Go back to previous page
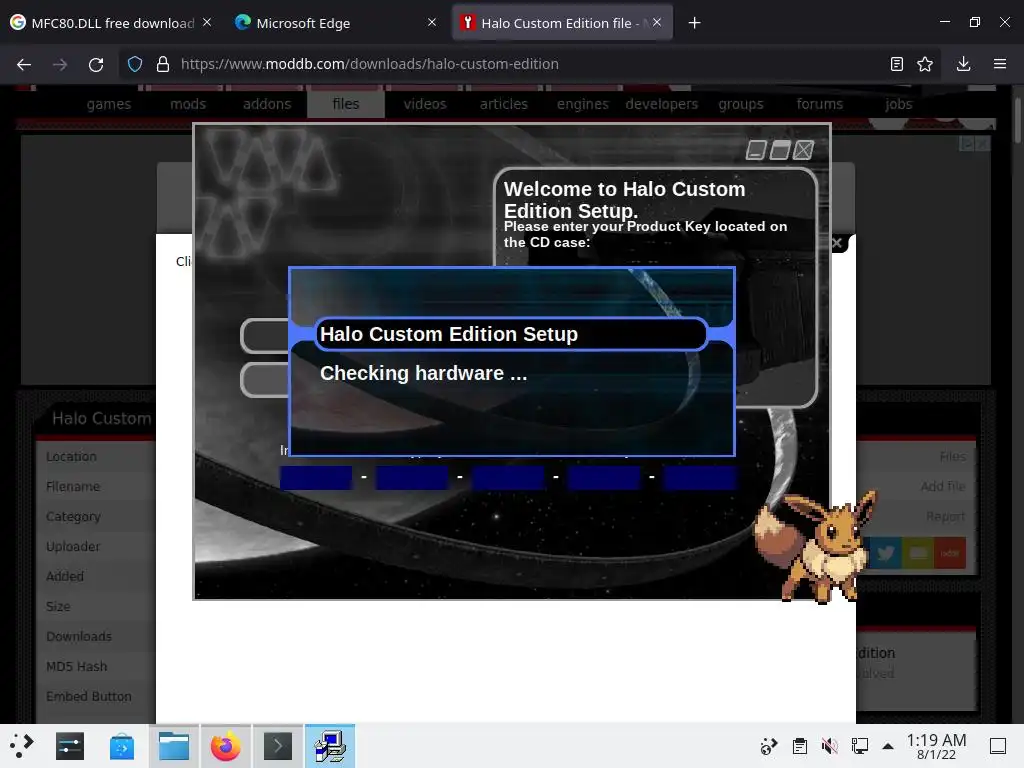This screenshot has height=768, width=1024. (24, 64)
